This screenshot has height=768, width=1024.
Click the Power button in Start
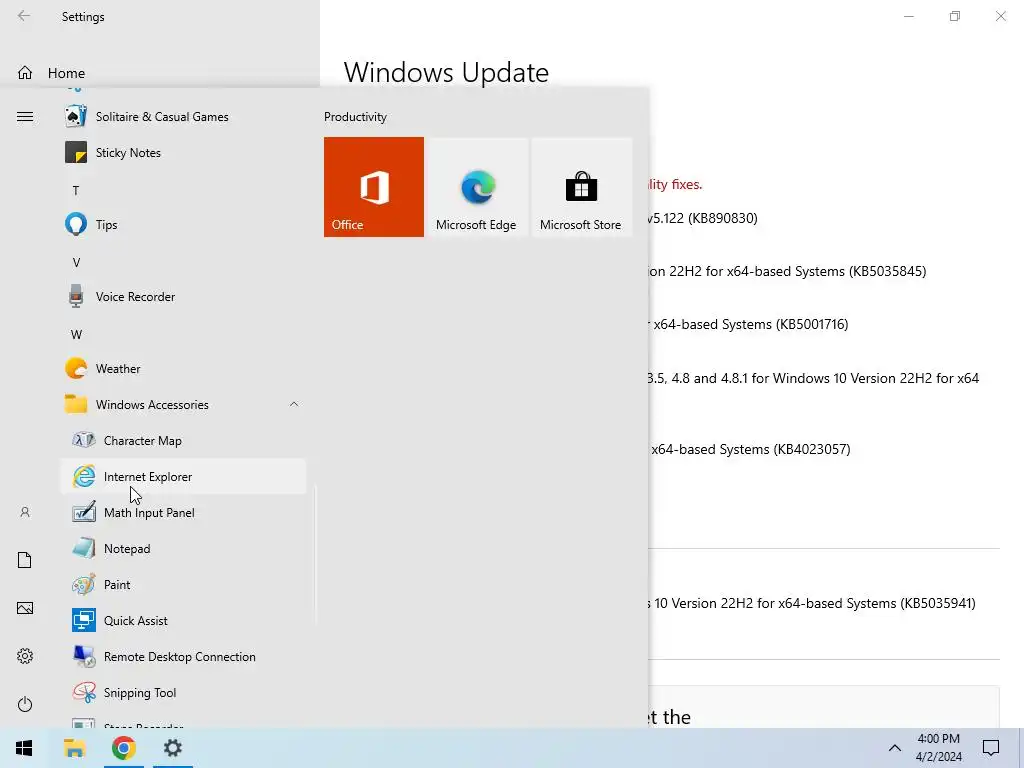[25, 704]
